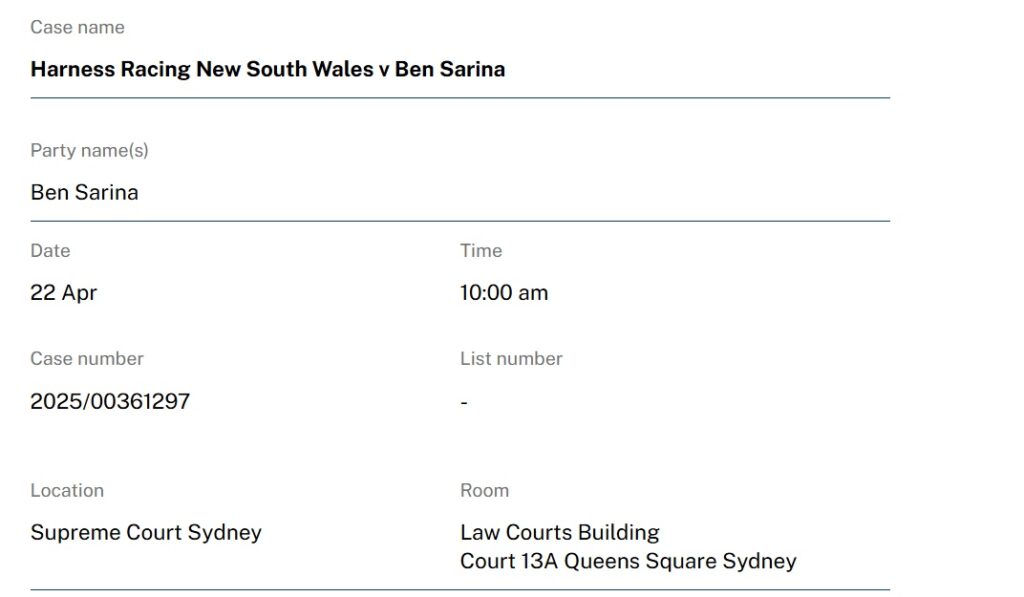The height and width of the screenshot is (597, 1024).
Task: Click the "Case number" label
Action: pos(87,358)
